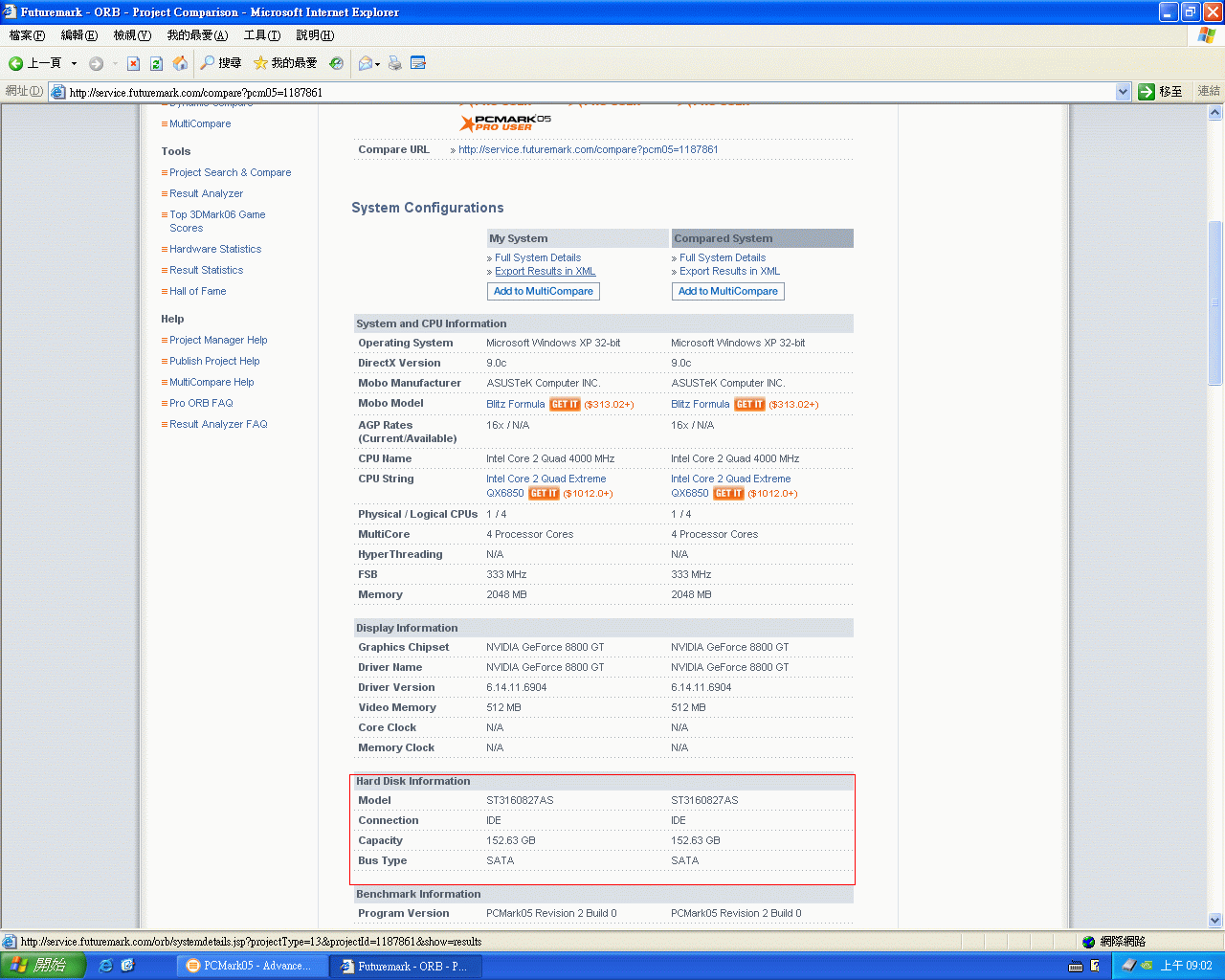
Task: Open Result Analyzer sidebar link
Action: coord(206,193)
